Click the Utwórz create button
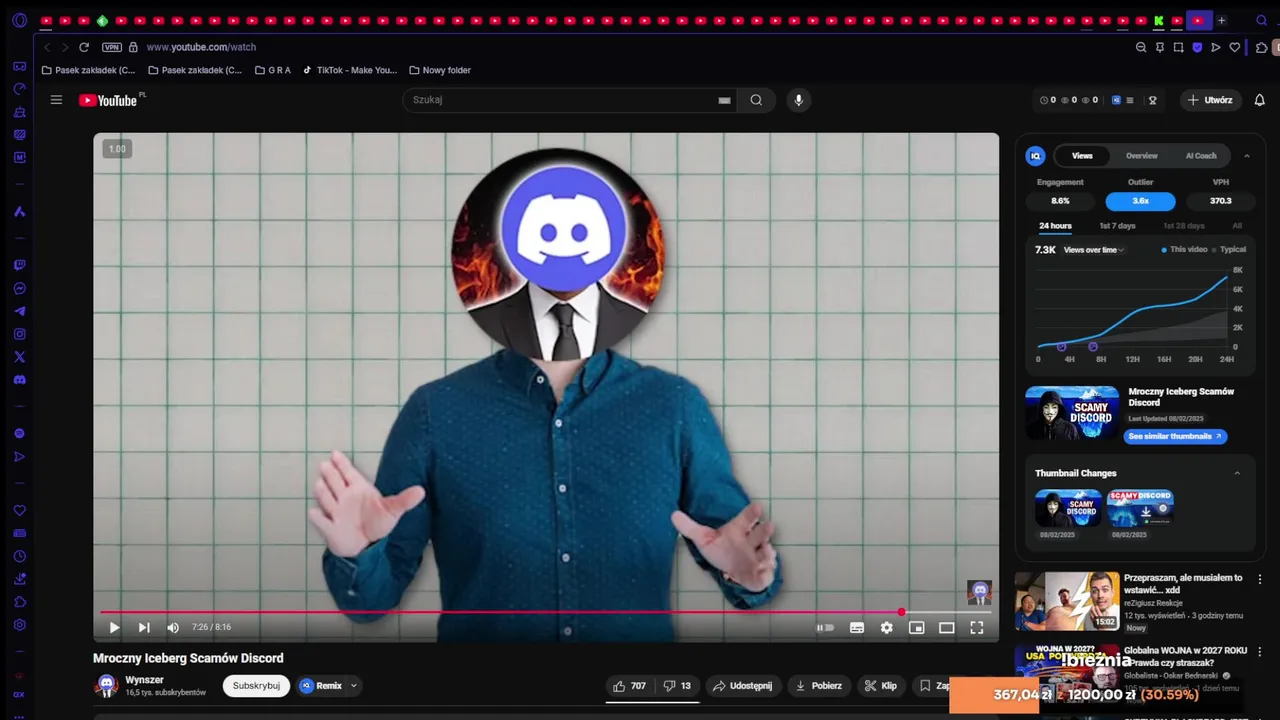 [1210, 100]
